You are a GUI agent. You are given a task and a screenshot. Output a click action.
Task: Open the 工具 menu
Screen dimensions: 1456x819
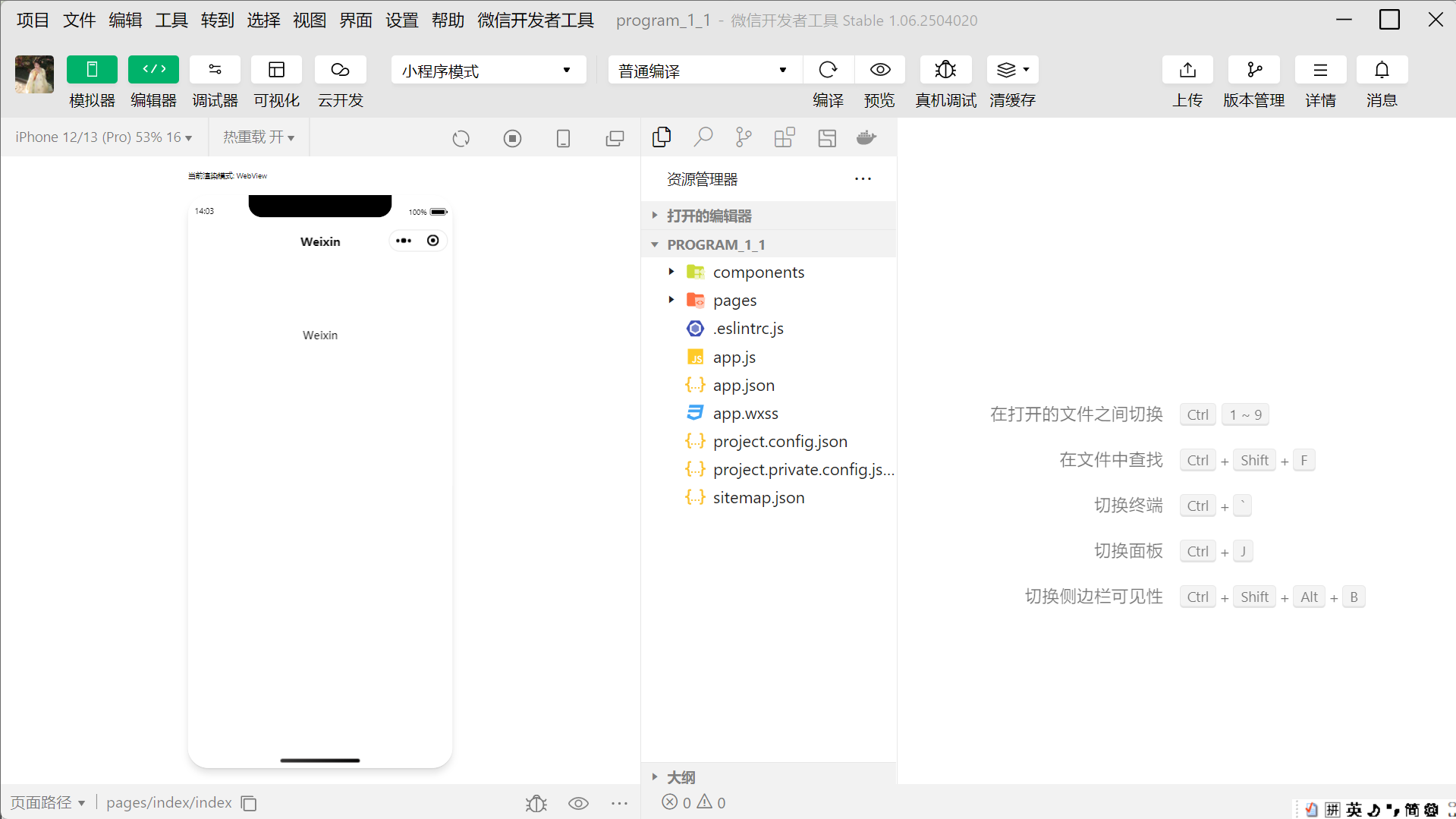coord(171,20)
